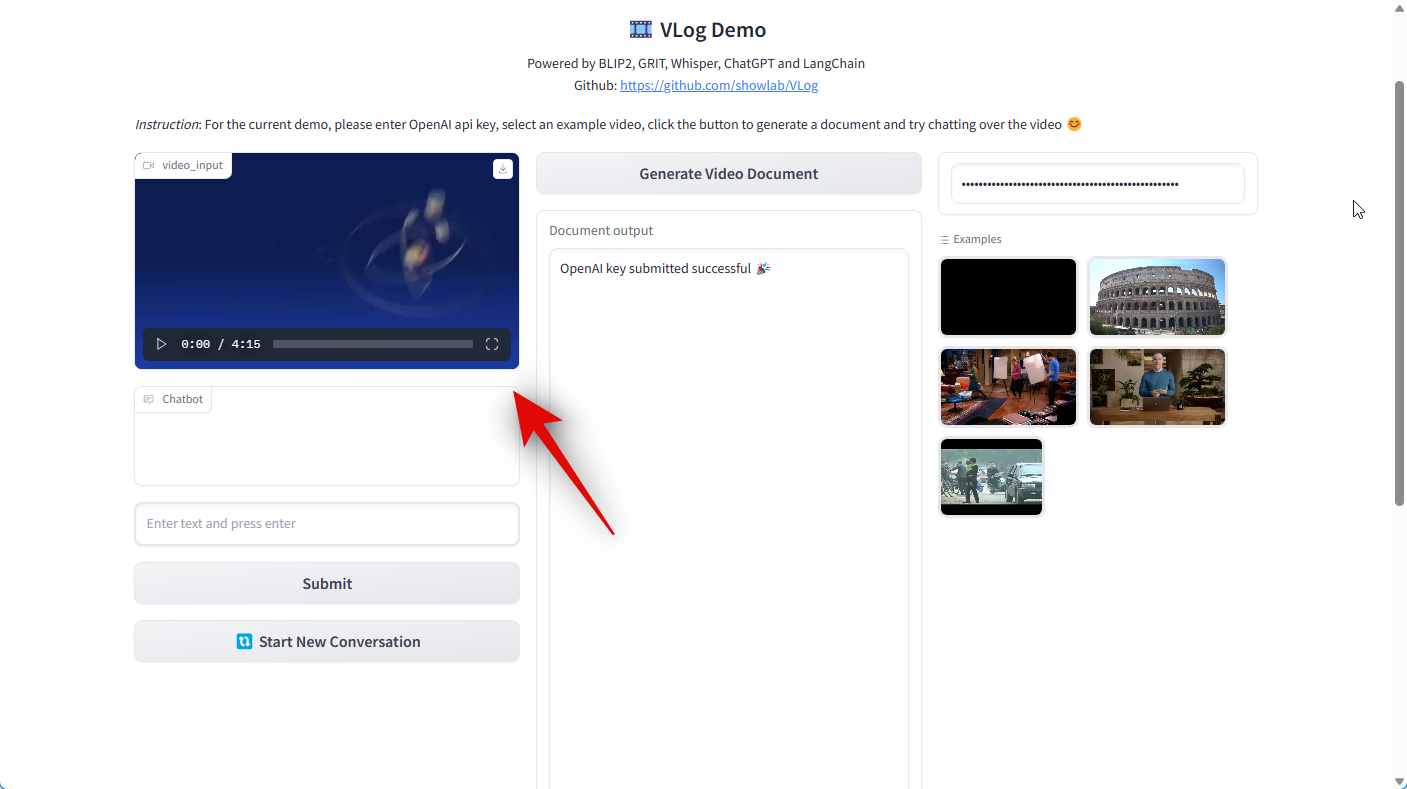This screenshot has height=789, width=1407.
Task: Download the video using the top-right icon
Action: [x=503, y=169]
